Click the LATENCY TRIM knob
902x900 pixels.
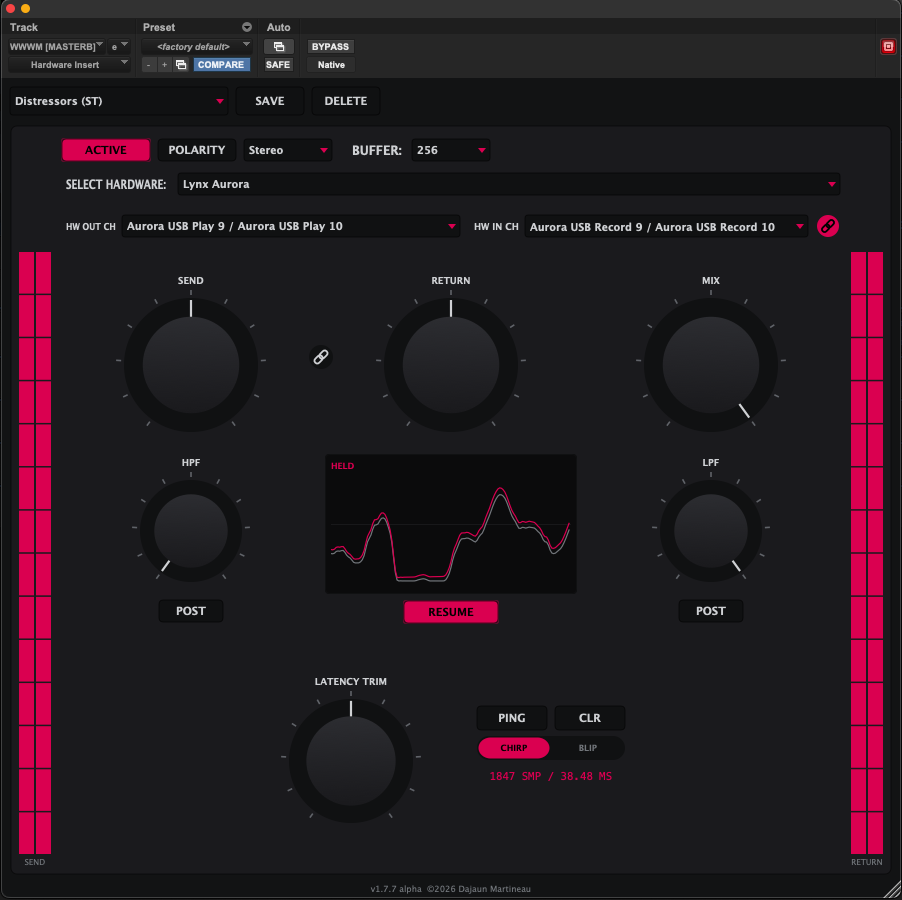(350, 760)
